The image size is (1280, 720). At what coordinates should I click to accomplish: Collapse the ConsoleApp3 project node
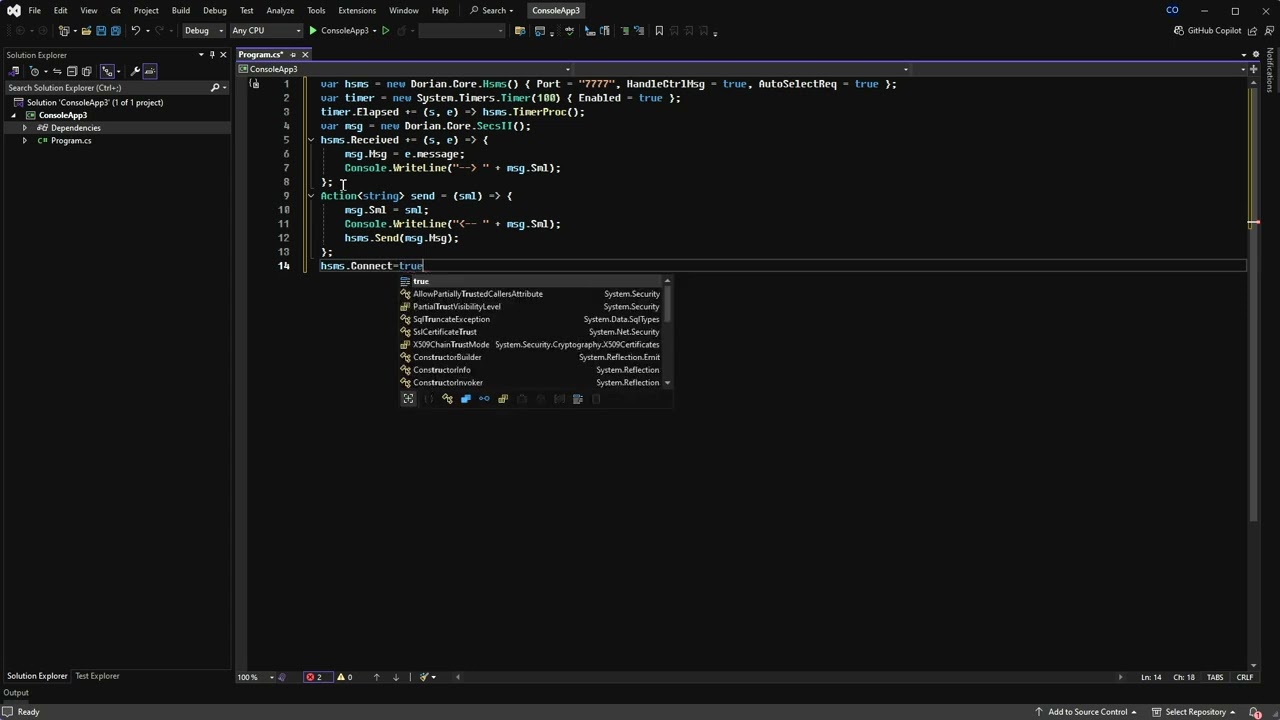coord(14,115)
